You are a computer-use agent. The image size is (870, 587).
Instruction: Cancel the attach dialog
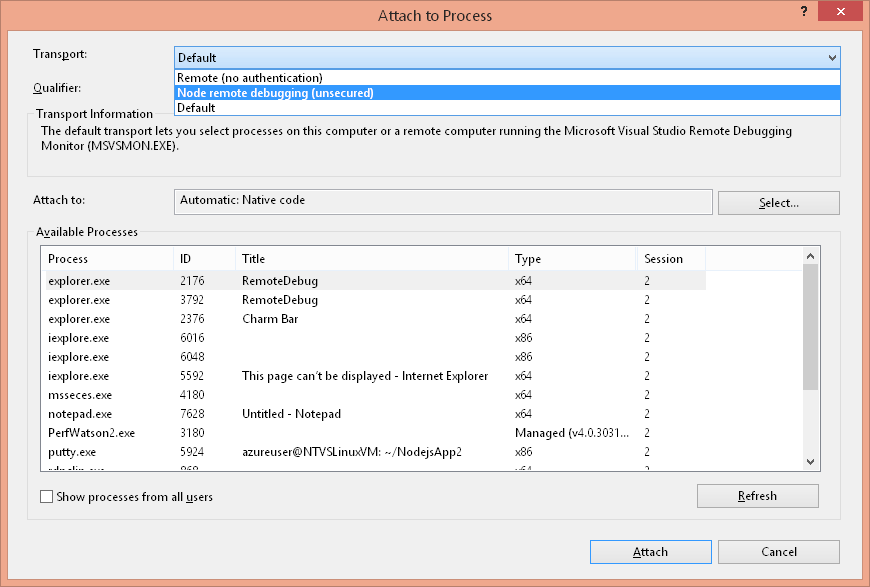pos(778,552)
